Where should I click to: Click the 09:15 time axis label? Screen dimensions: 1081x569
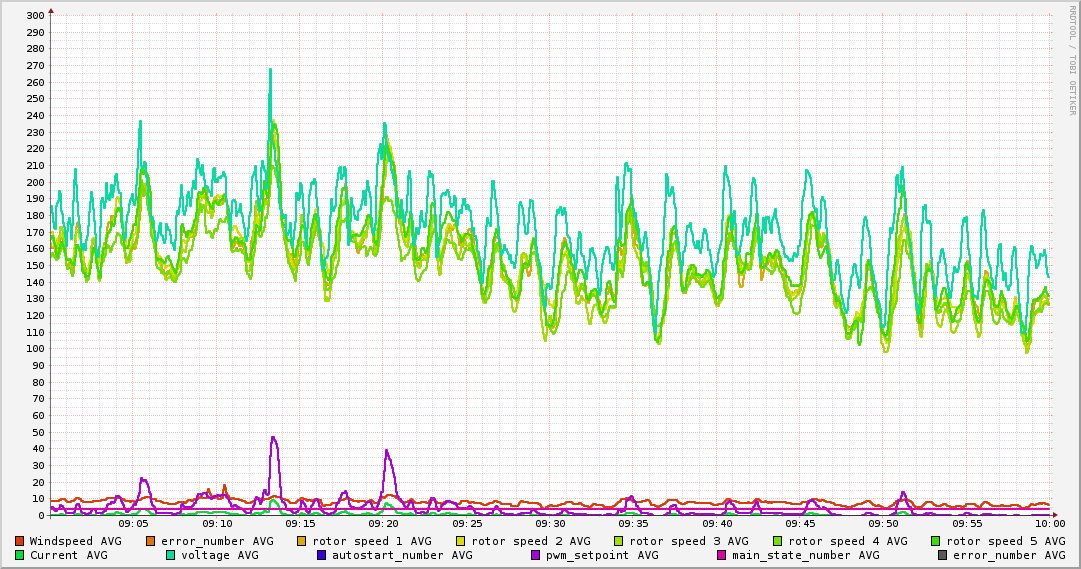pos(300,524)
